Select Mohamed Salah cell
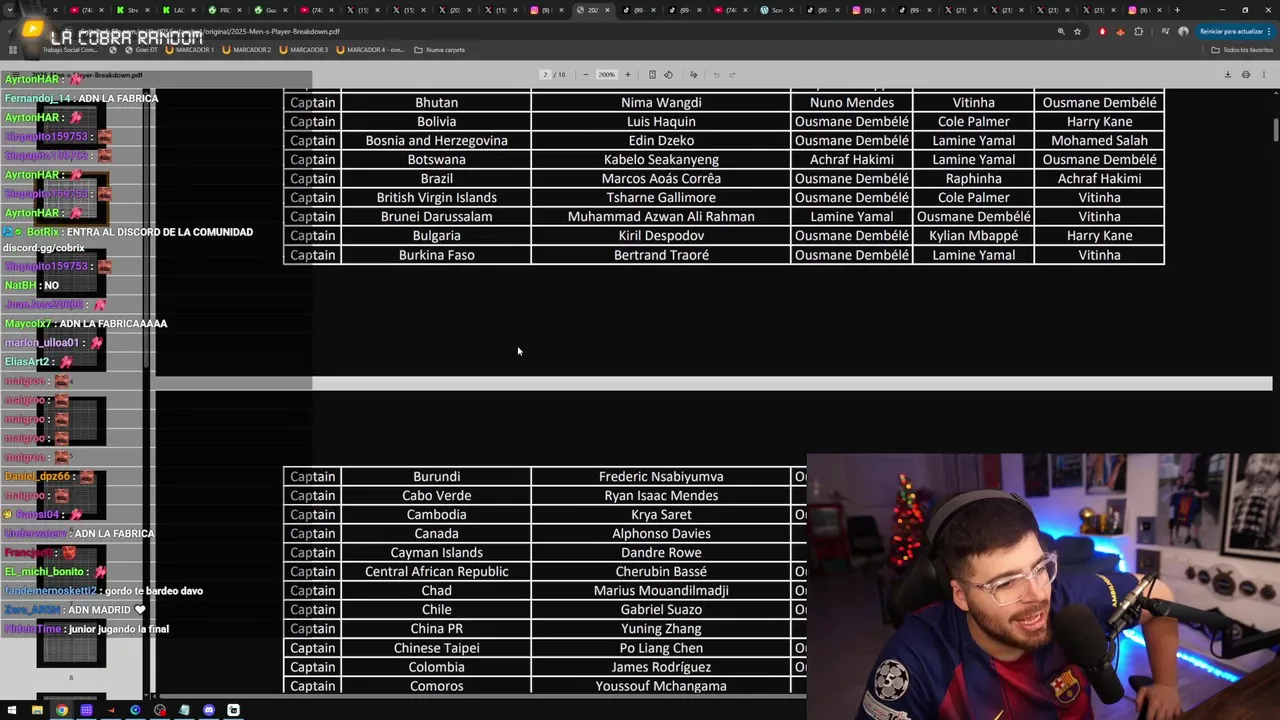Viewport: 1280px width, 720px height. click(x=1099, y=140)
